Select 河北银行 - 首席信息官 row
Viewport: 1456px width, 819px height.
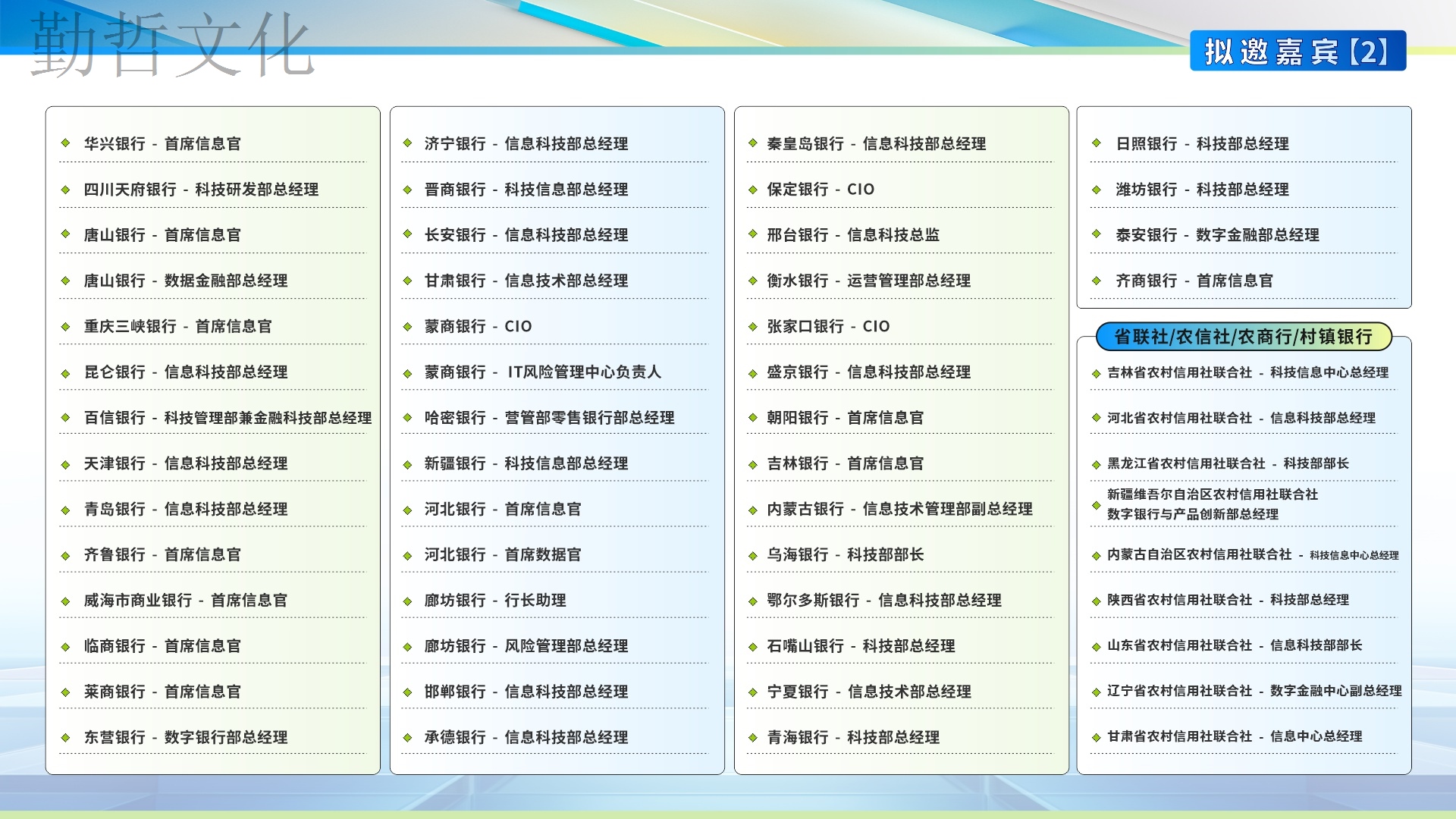(x=503, y=509)
